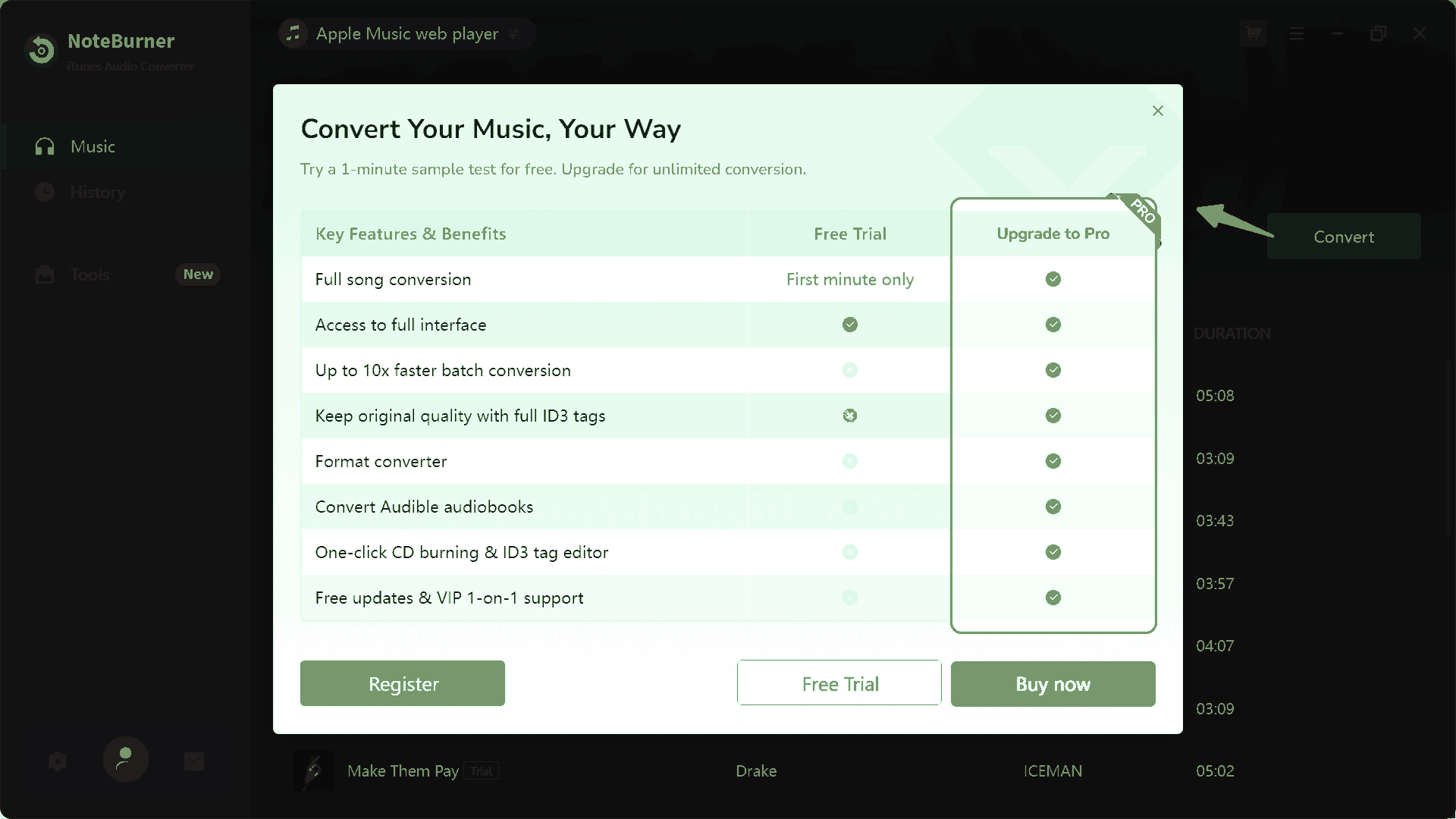Click 'Upgrade to Pro' column header

point(1053,234)
